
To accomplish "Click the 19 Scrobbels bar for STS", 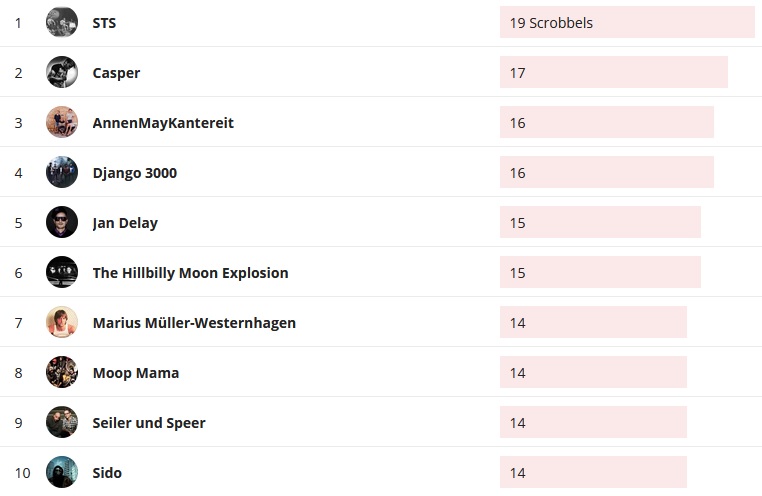I will 627,22.
